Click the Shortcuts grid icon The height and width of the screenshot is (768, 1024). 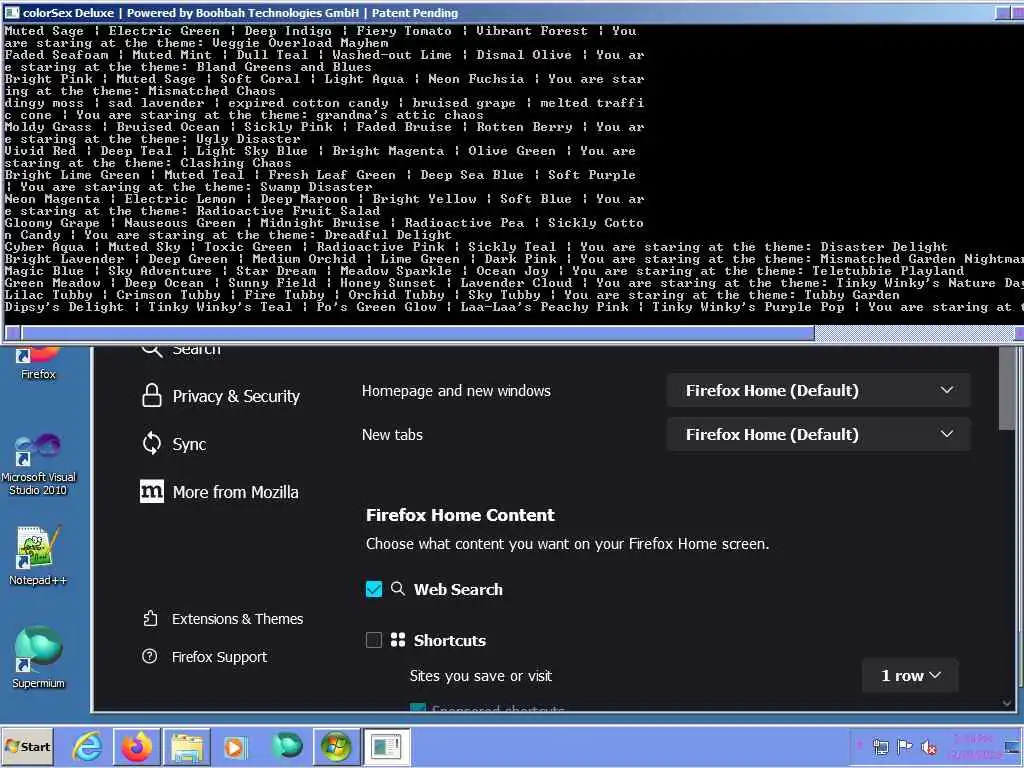coord(398,639)
